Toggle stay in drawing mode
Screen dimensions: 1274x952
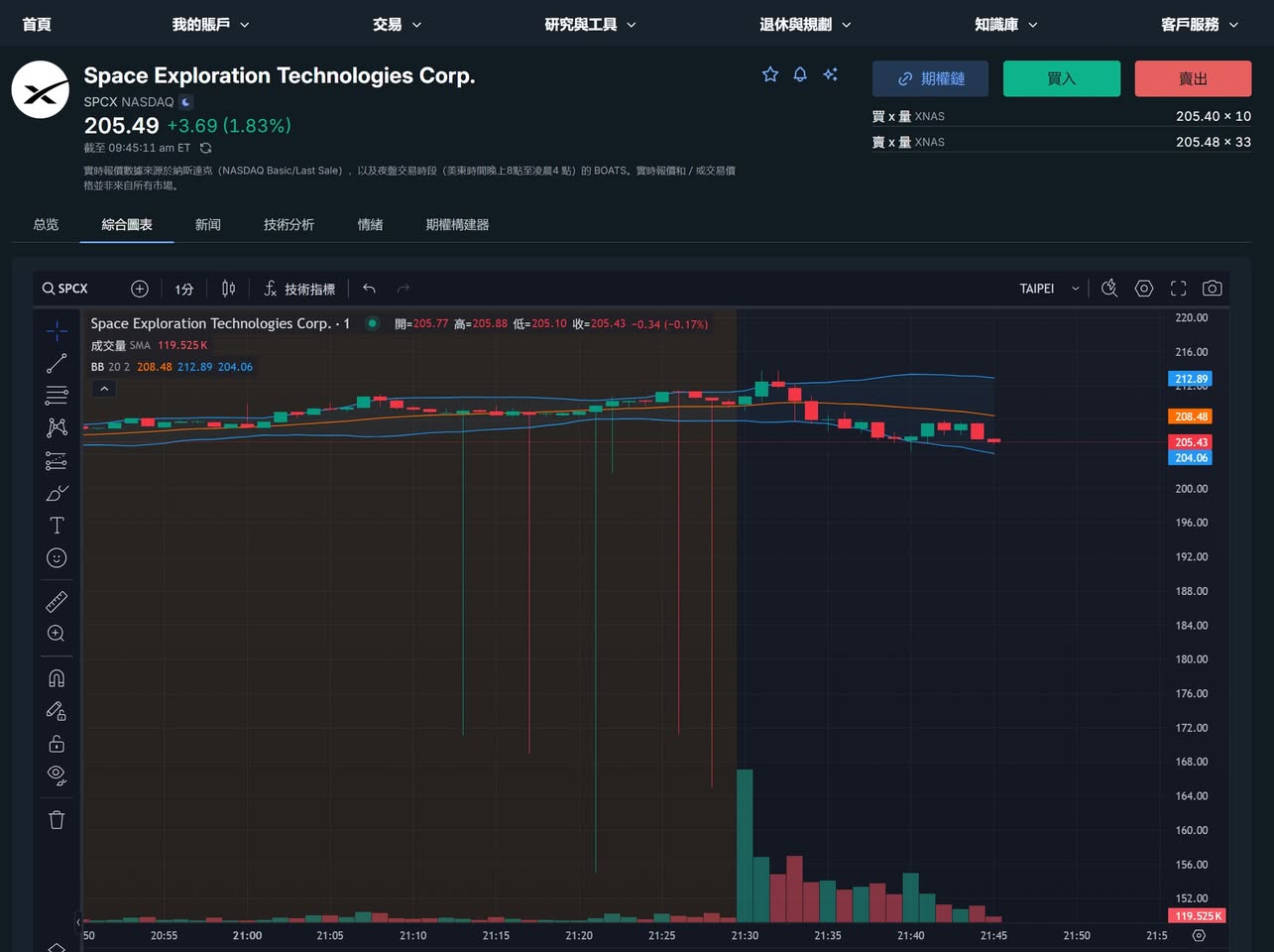tap(57, 711)
